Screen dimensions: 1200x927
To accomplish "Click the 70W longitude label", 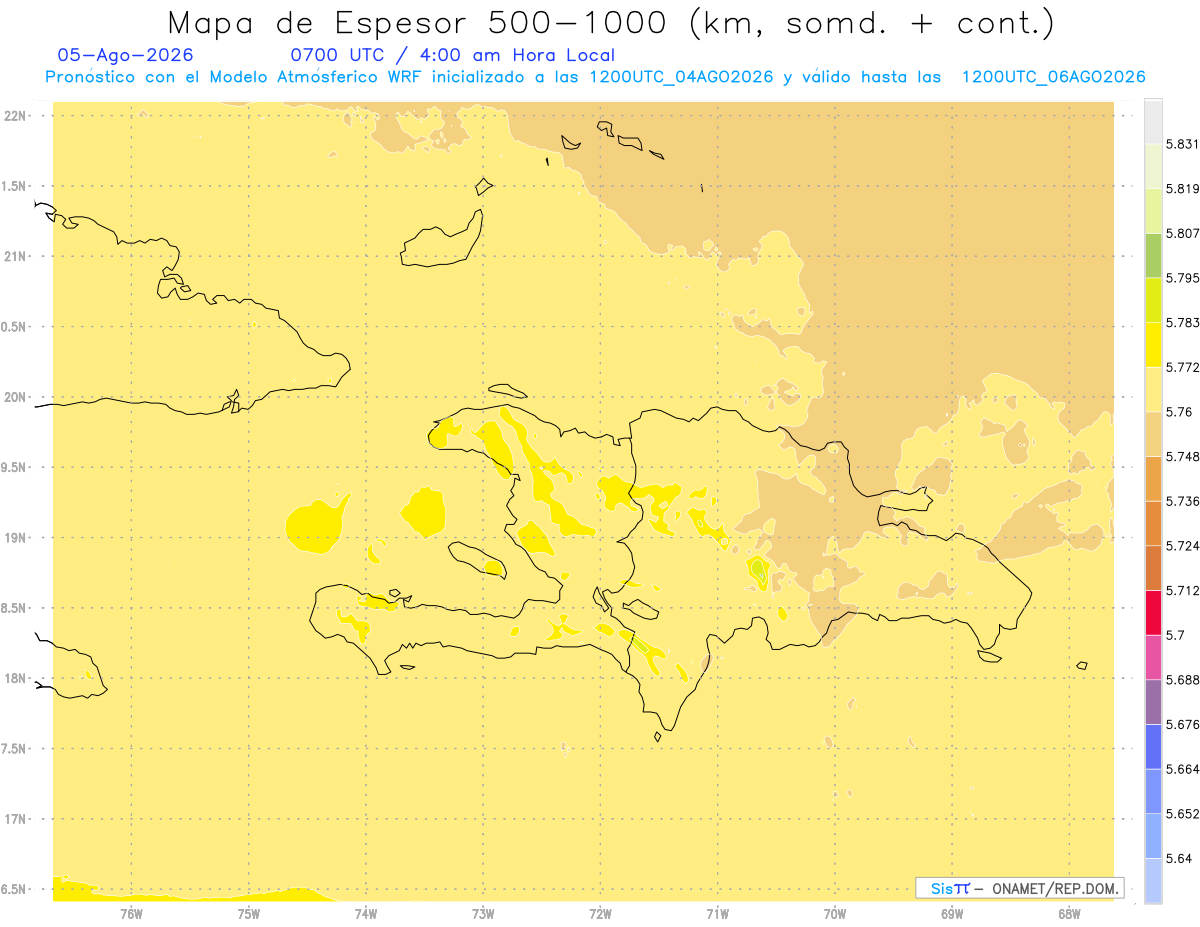I will pyautogui.click(x=835, y=913).
